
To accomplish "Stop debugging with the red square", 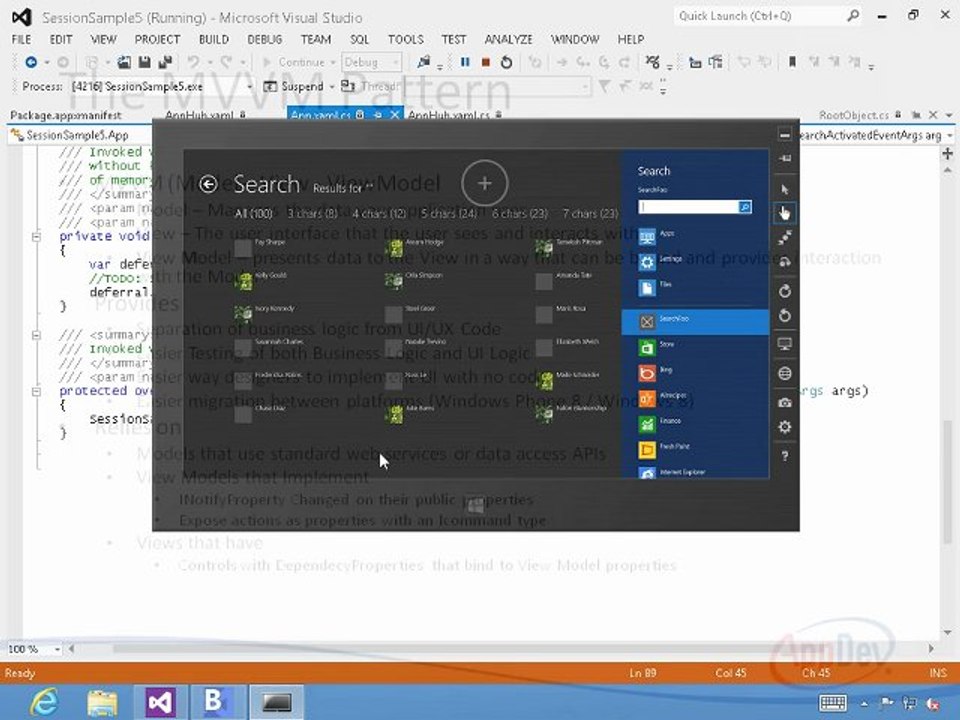I will [486, 62].
